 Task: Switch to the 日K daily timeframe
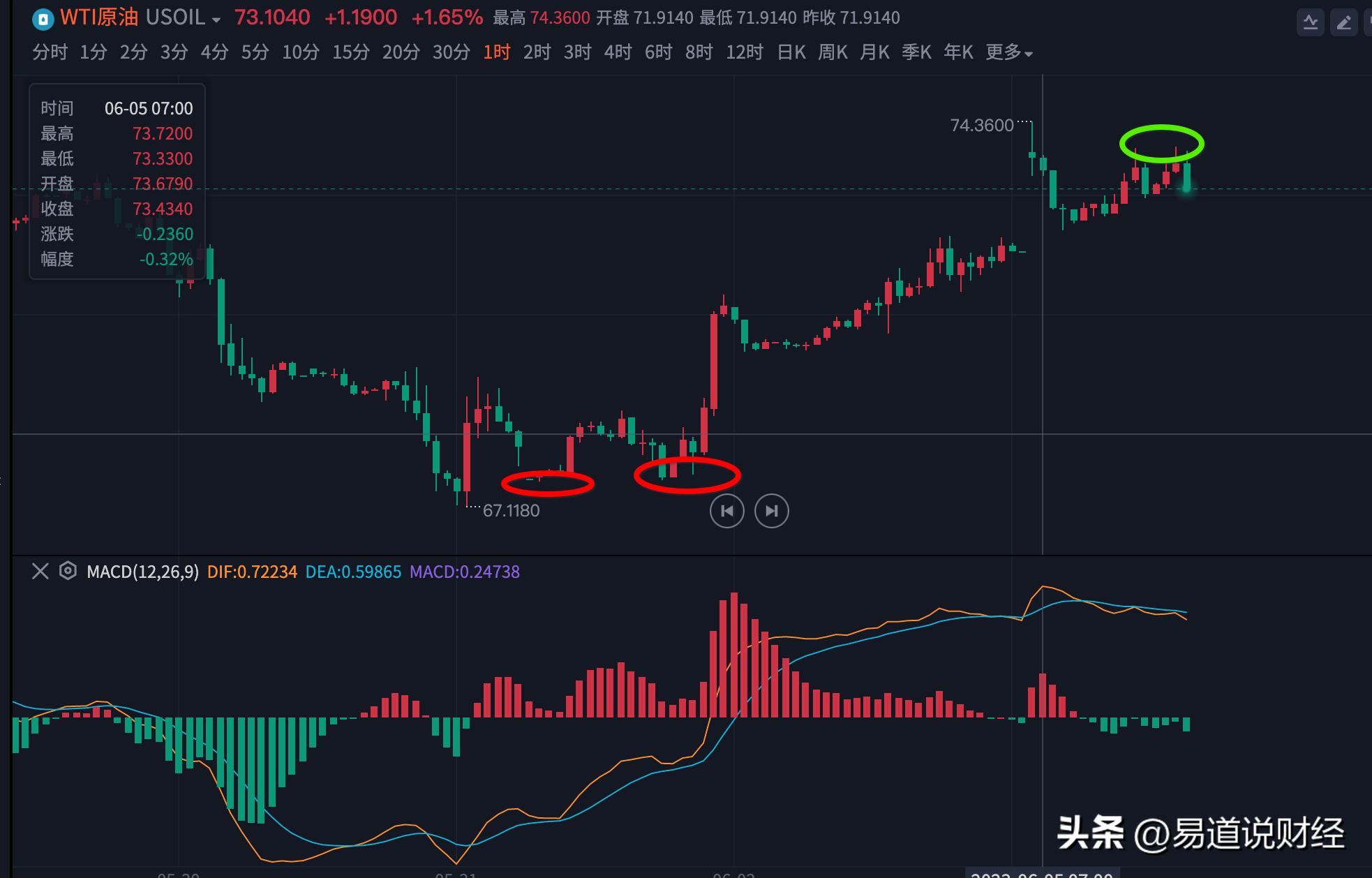791,52
